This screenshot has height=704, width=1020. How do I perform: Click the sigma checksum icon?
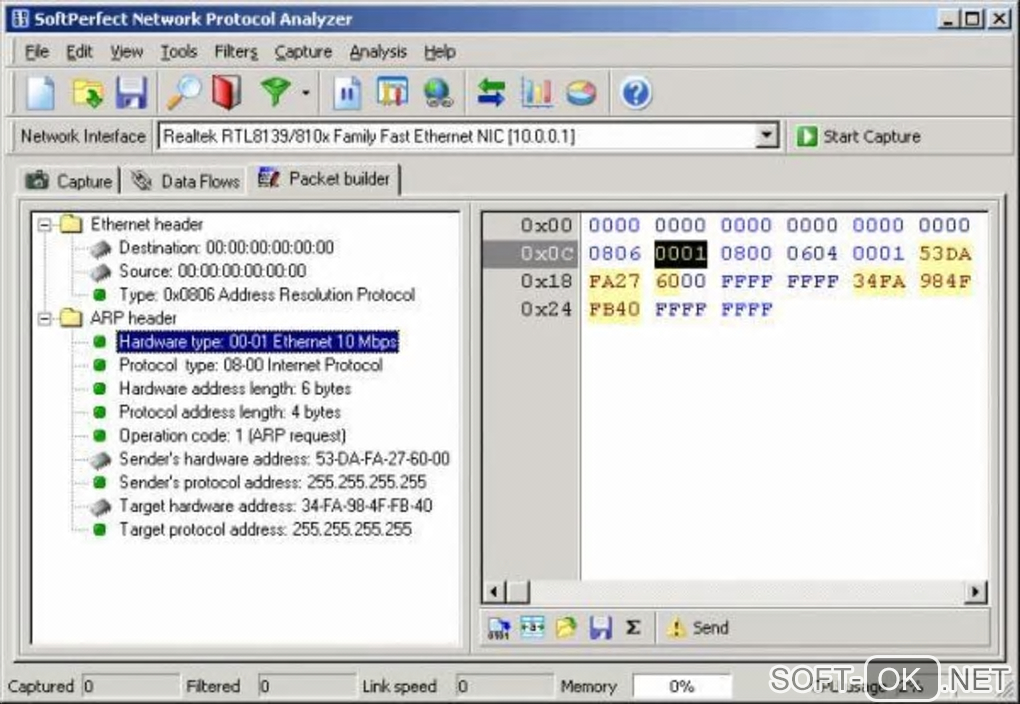(633, 628)
